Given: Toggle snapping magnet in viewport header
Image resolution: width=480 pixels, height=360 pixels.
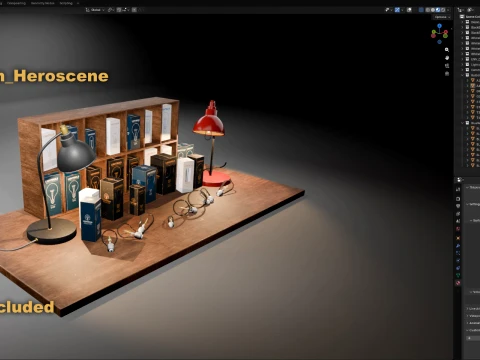Looking at the screenshot, I should [119, 10].
